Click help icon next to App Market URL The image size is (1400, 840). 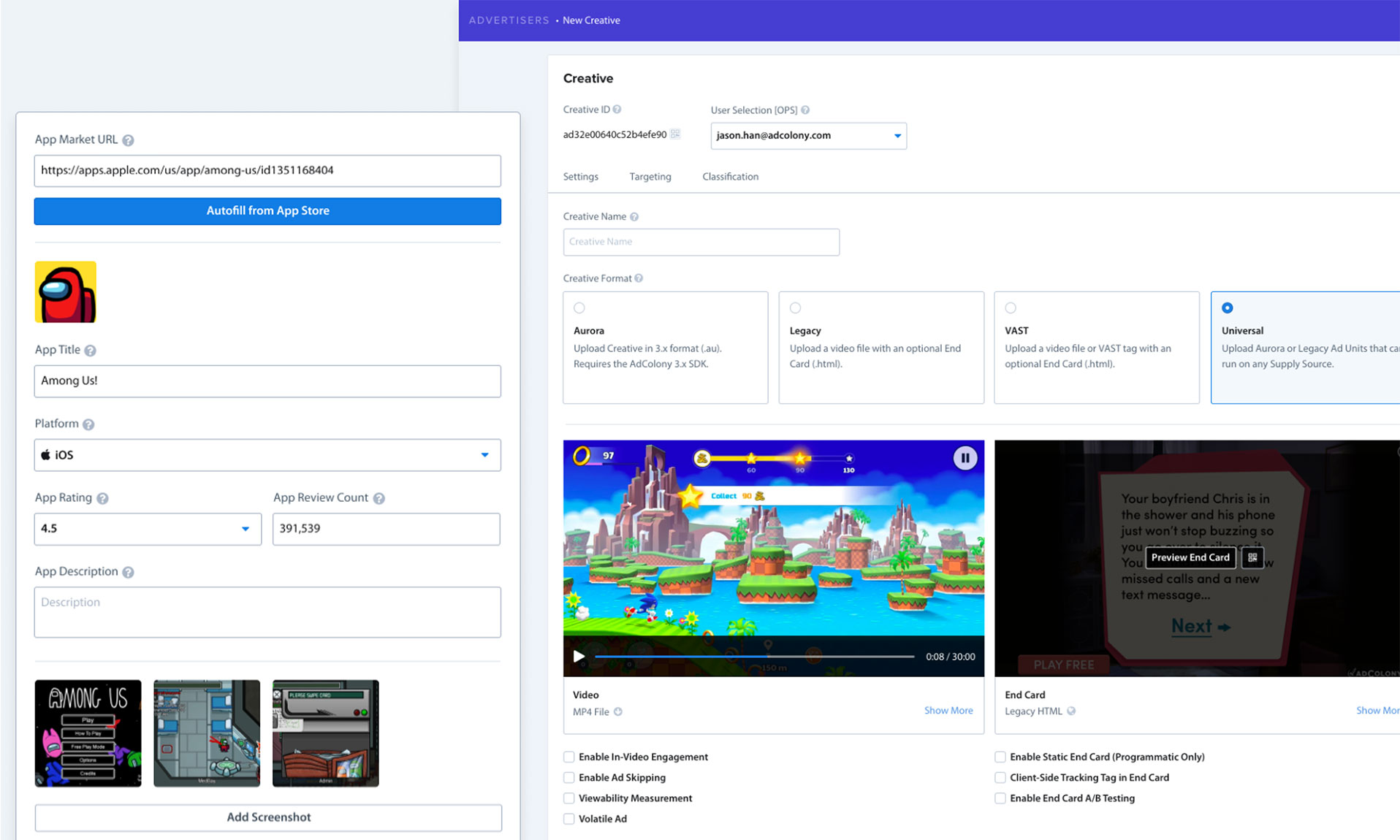(x=128, y=140)
